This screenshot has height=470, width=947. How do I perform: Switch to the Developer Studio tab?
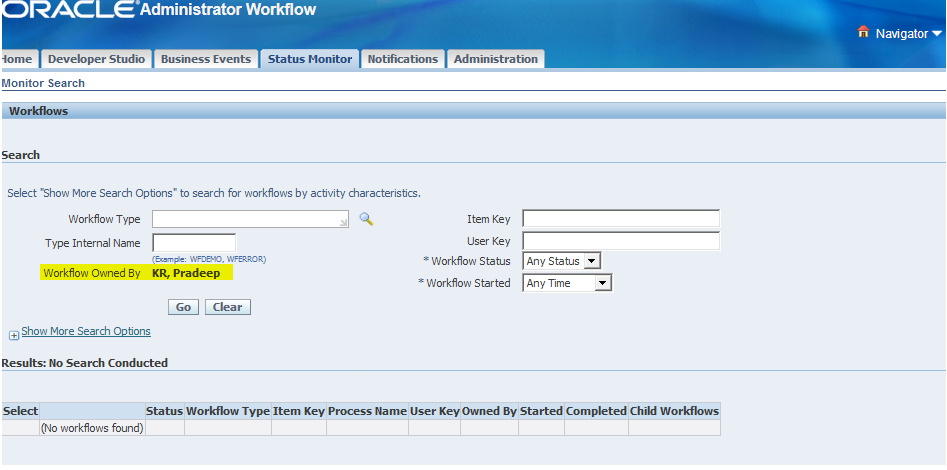click(x=96, y=59)
